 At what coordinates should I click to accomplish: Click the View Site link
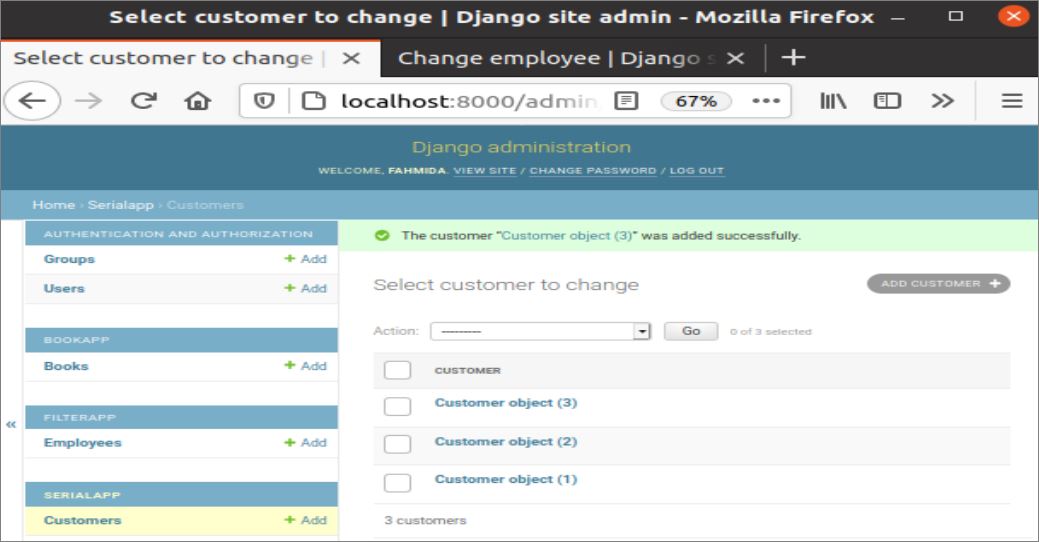click(484, 171)
